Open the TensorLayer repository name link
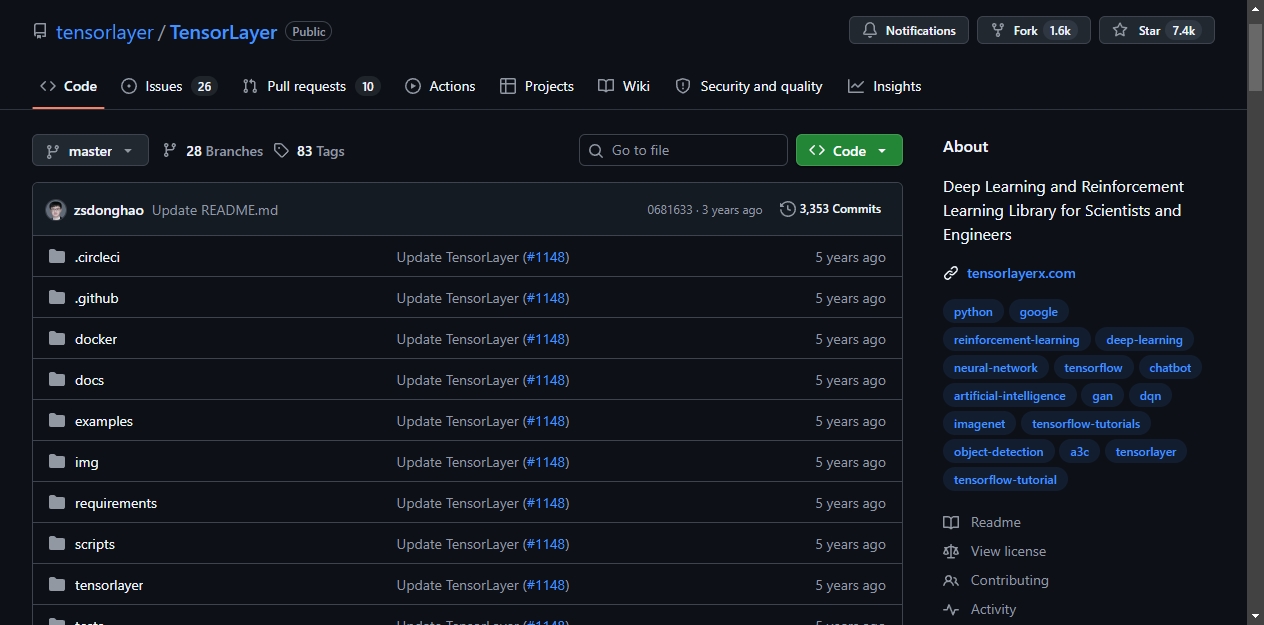 click(x=223, y=32)
